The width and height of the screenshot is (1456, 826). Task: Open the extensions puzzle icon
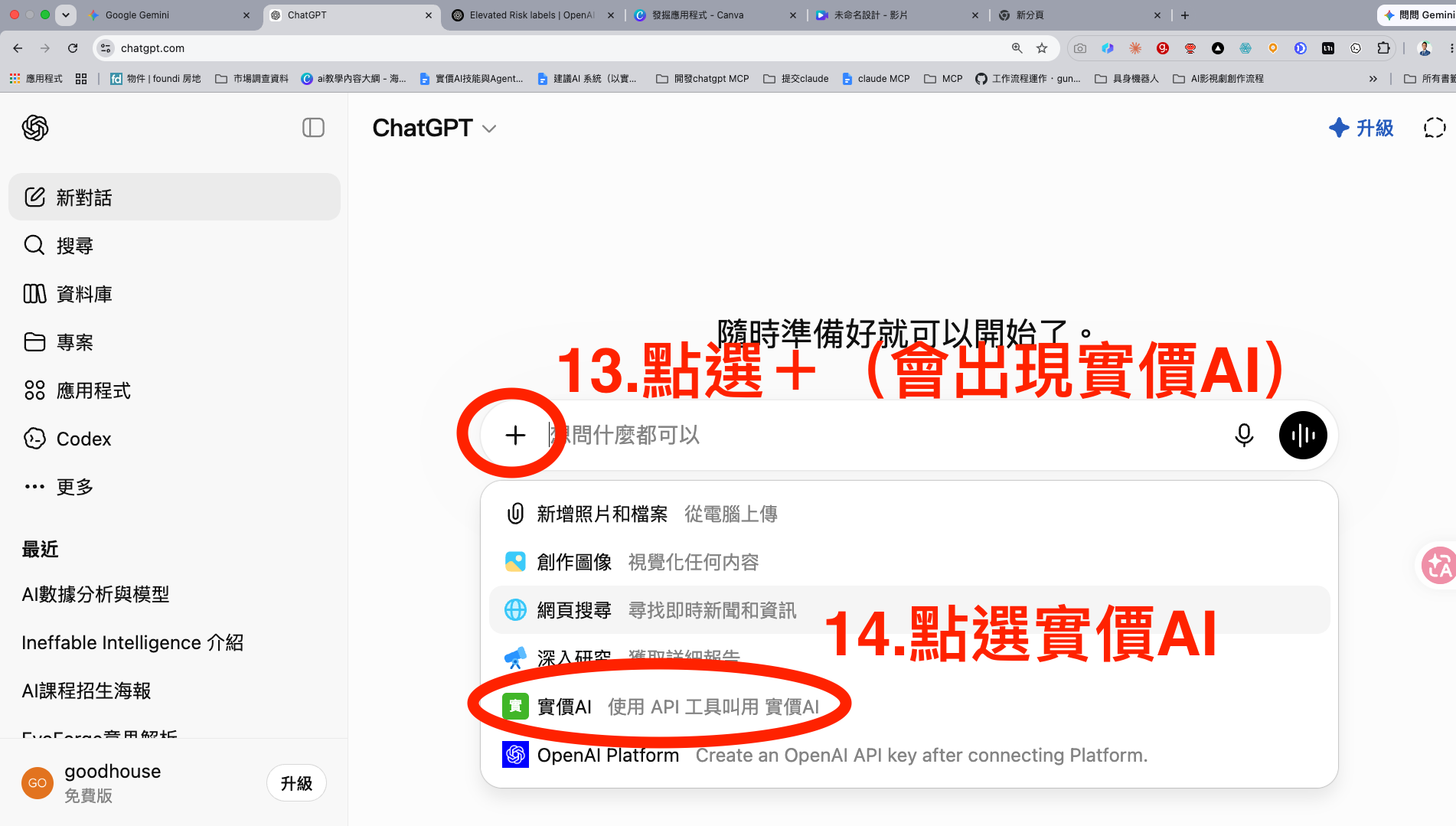pyautogui.click(x=1383, y=47)
